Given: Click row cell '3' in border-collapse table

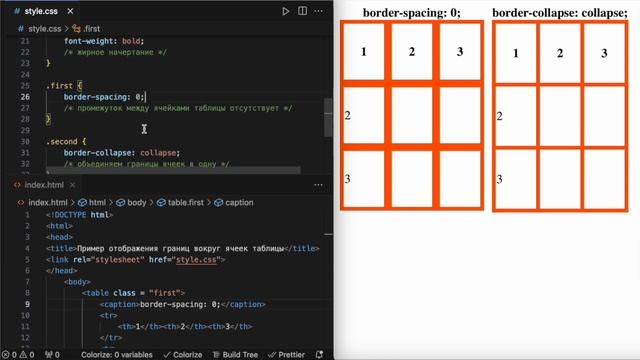Looking at the screenshot, I should click(x=516, y=179).
